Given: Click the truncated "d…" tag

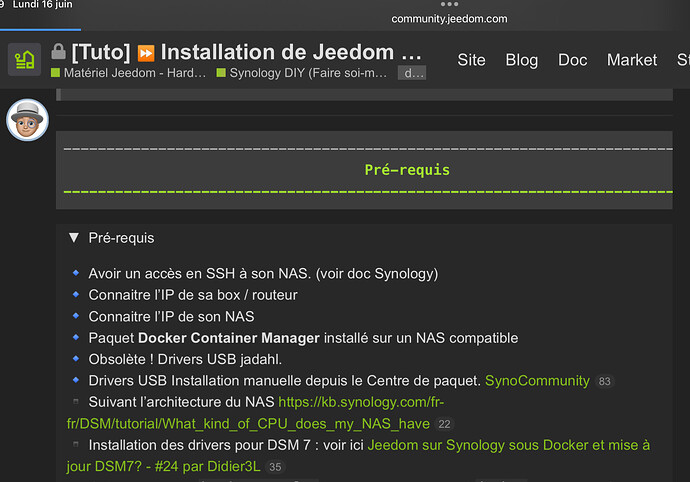Looking at the screenshot, I should click(412, 73).
